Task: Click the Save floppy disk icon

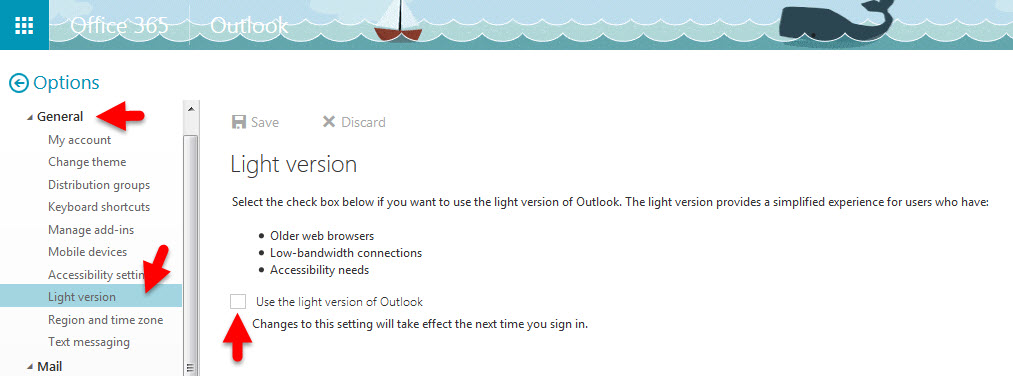Action: pos(239,122)
